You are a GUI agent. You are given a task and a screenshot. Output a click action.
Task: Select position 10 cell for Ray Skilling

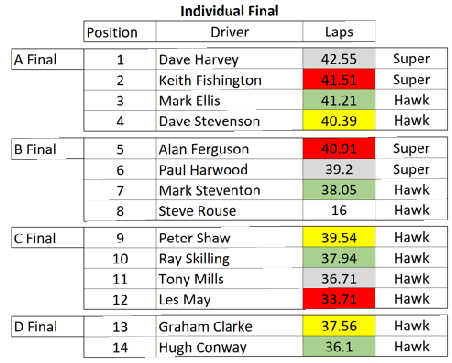click(x=120, y=258)
